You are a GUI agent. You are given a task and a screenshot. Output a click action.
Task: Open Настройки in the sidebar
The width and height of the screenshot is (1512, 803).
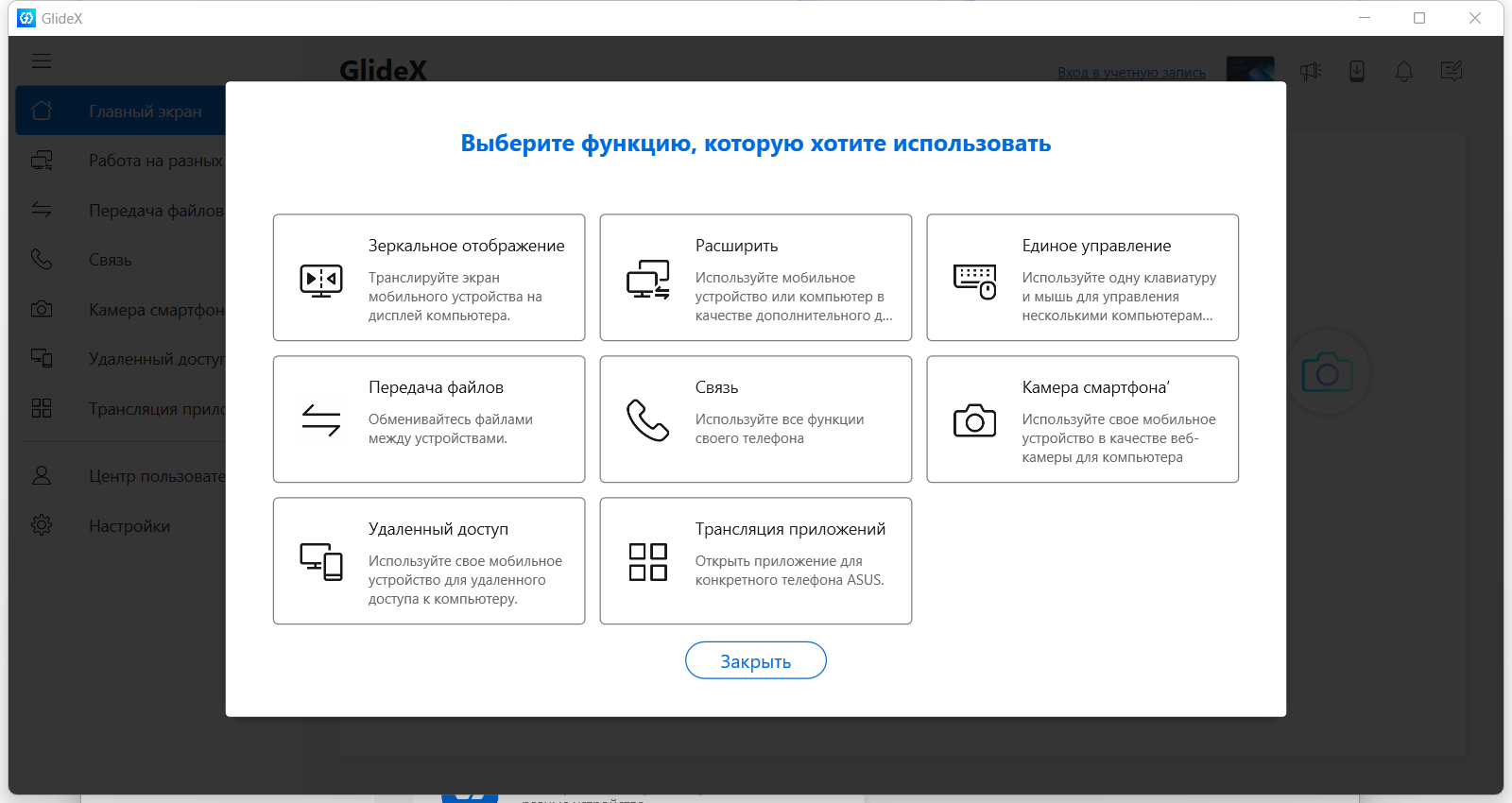(121, 525)
